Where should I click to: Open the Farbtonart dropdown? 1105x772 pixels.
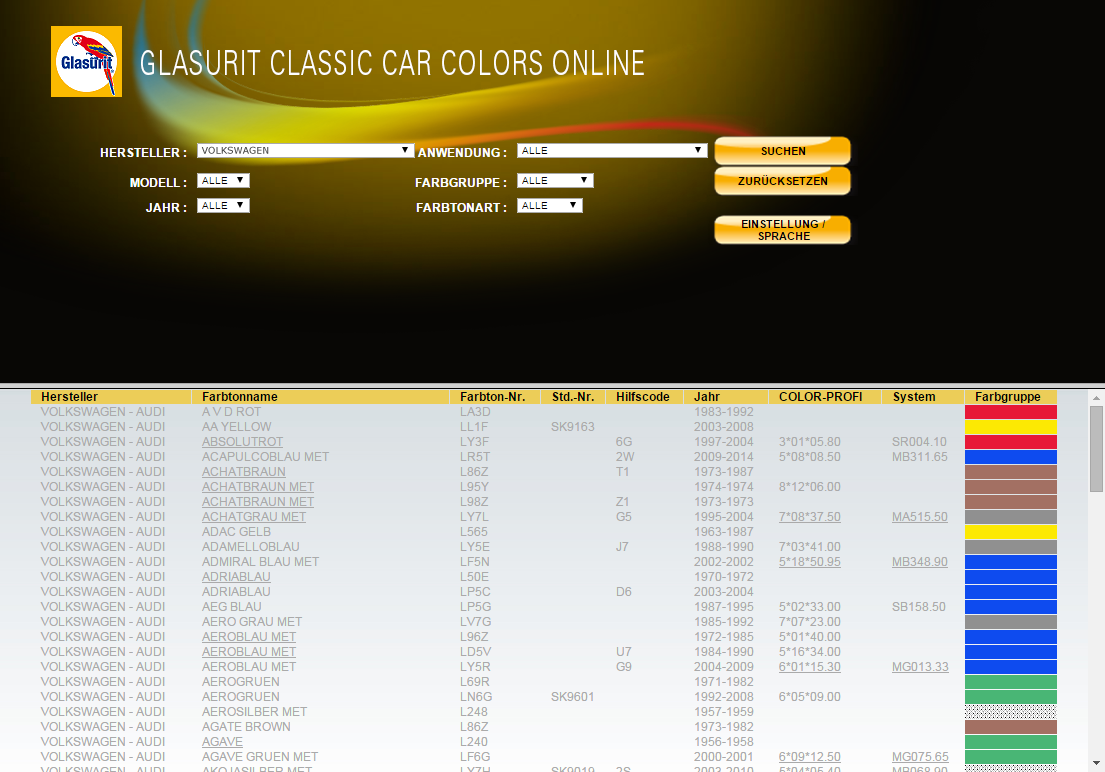[550, 205]
